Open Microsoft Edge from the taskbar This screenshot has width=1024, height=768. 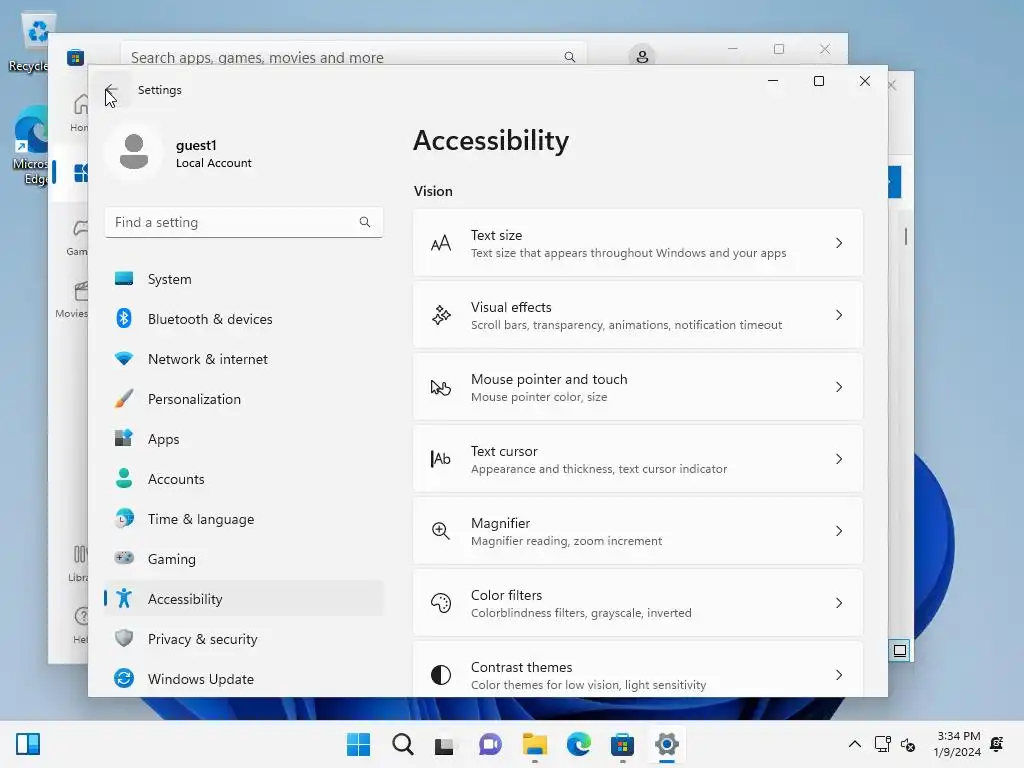point(579,744)
